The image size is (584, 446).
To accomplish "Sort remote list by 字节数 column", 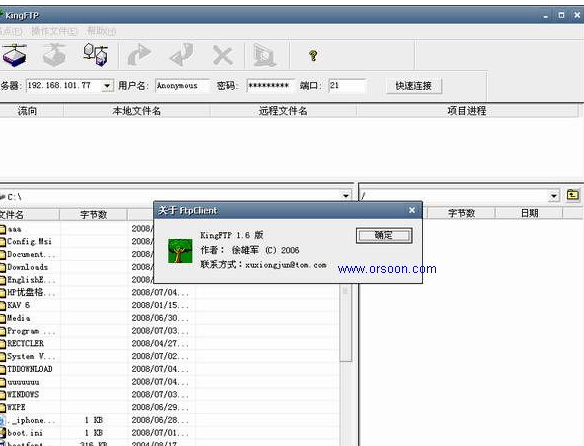I will tap(461, 213).
